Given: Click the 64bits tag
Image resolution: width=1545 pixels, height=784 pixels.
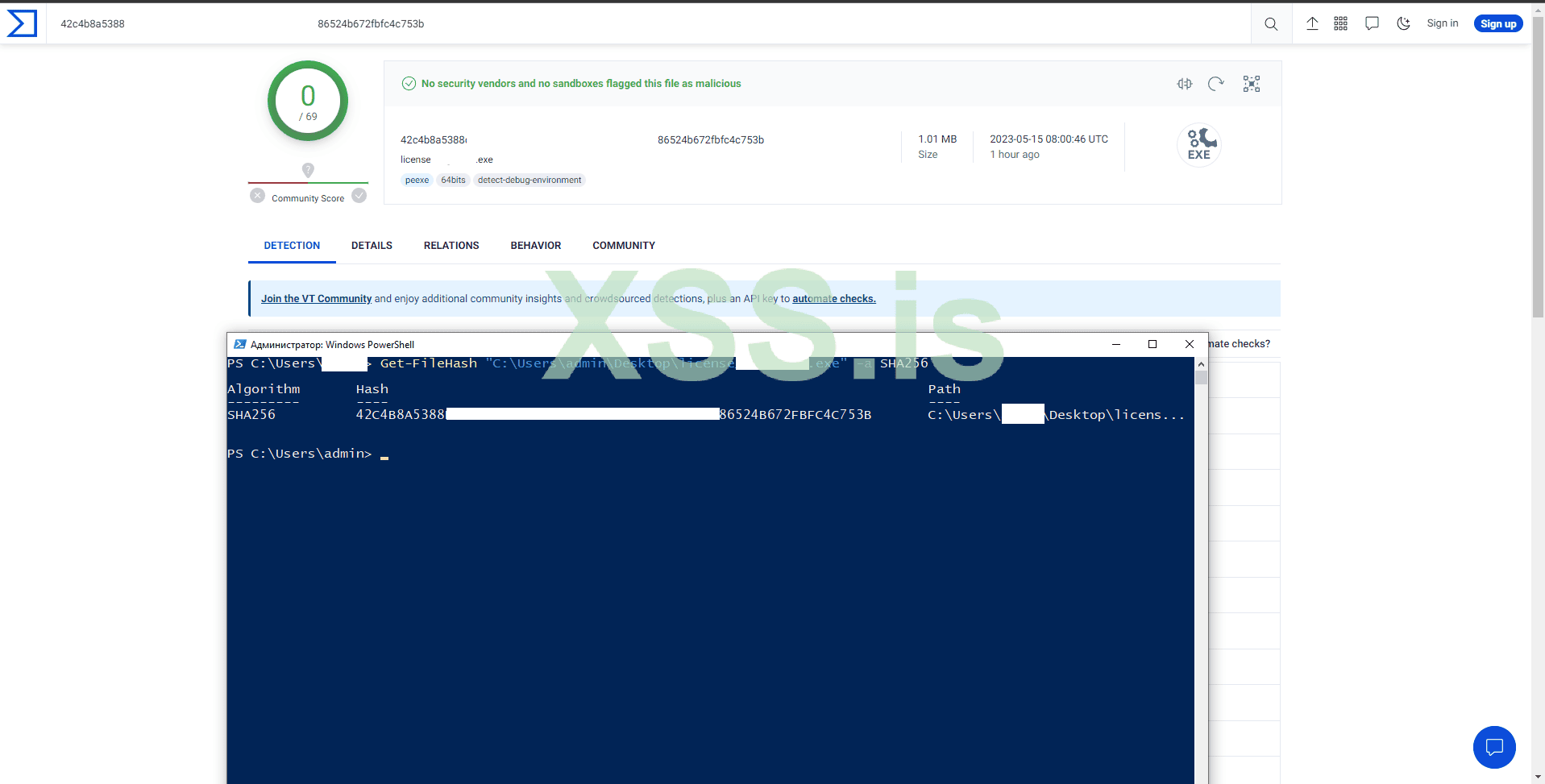Looking at the screenshot, I should pyautogui.click(x=453, y=180).
